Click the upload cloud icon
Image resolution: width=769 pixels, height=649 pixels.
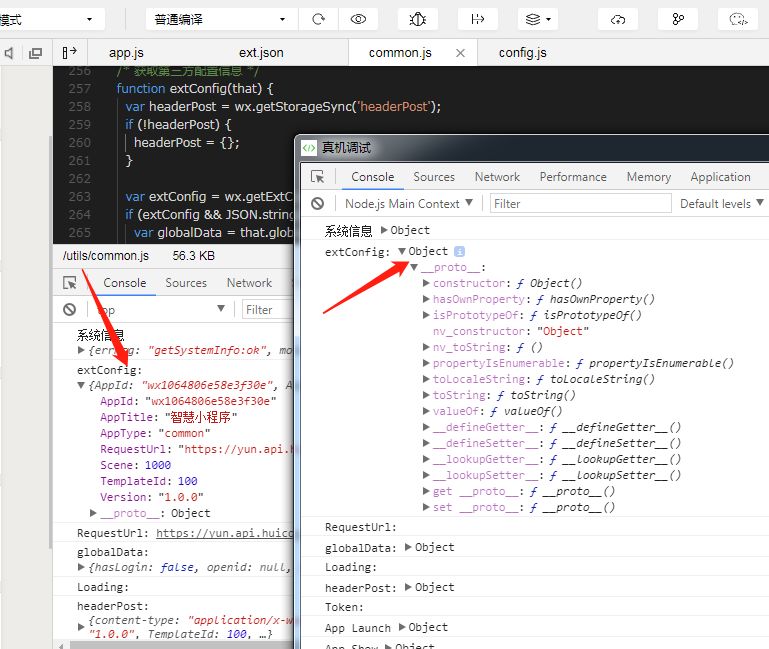click(618, 19)
